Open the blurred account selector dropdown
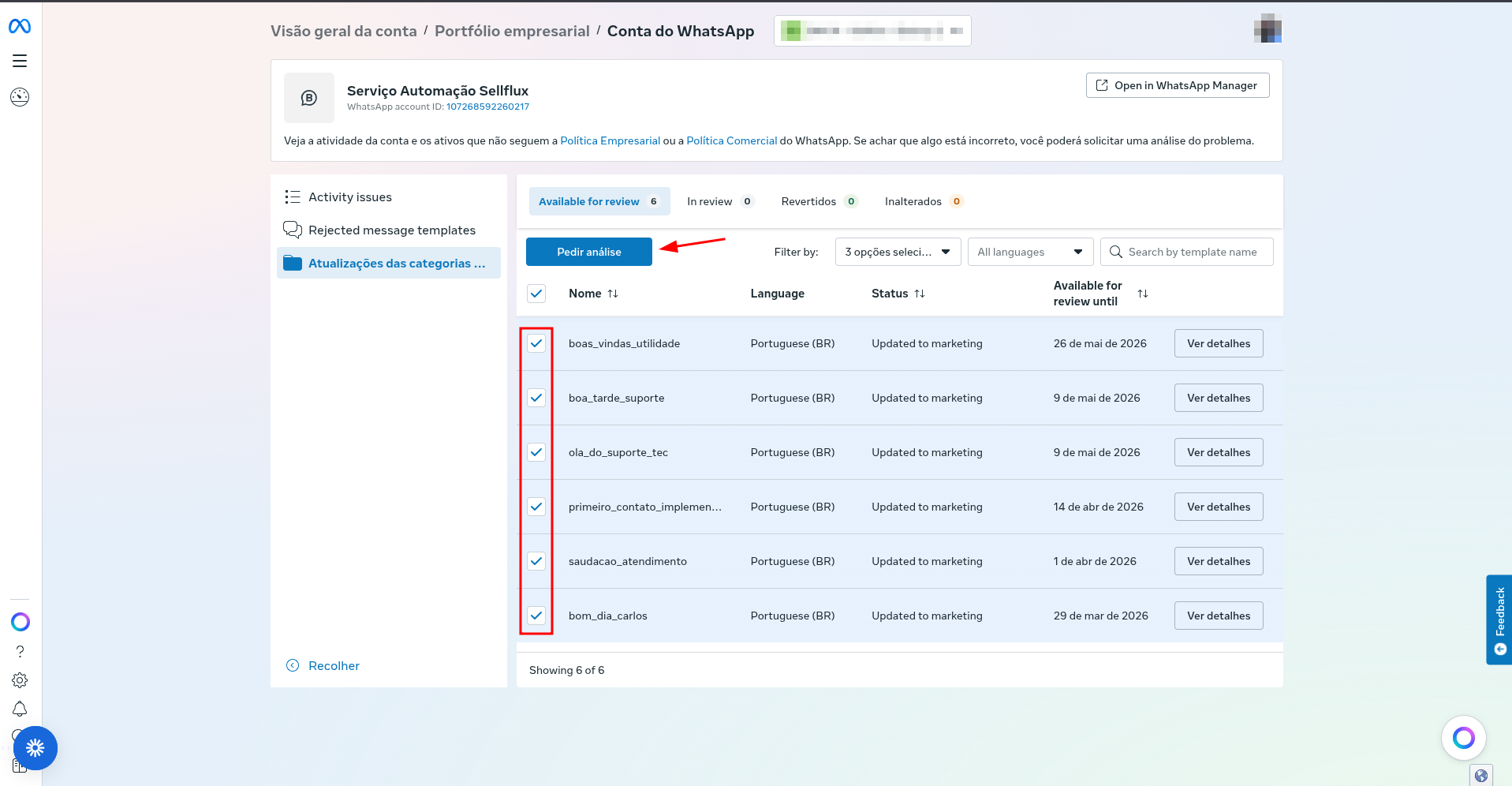Viewport: 1512px width, 786px height. [872, 31]
